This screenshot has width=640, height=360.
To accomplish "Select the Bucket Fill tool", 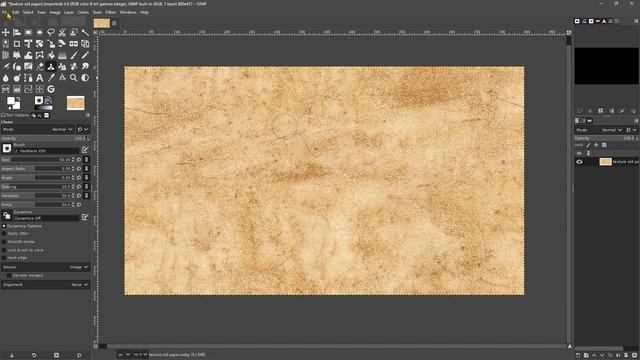I will [x=51, y=55].
